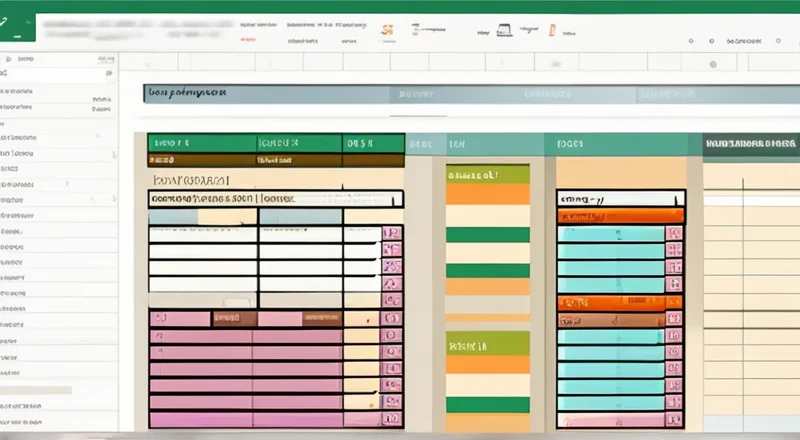Open the outlined dropdown field above the white rows
Viewport: 800px width, 440px height.
click(x=275, y=198)
